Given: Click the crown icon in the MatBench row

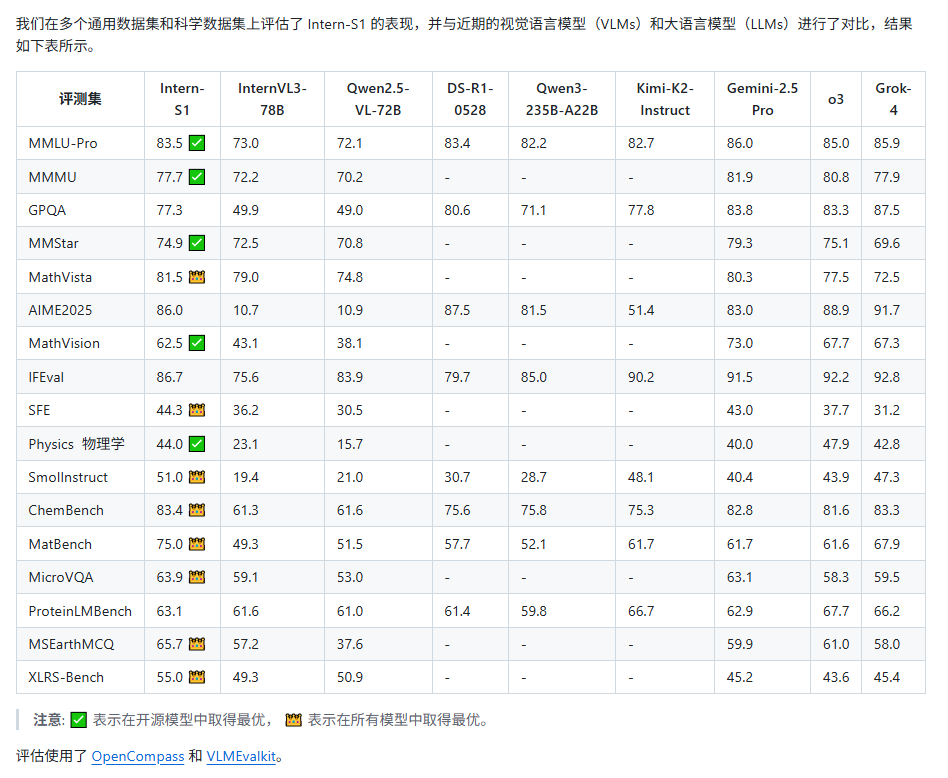Looking at the screenshot, I should click(x=197, y=544).
